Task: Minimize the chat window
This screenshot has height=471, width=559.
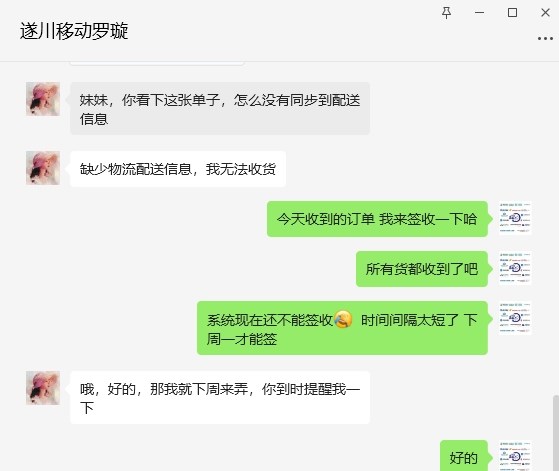Action: [479, 13]
